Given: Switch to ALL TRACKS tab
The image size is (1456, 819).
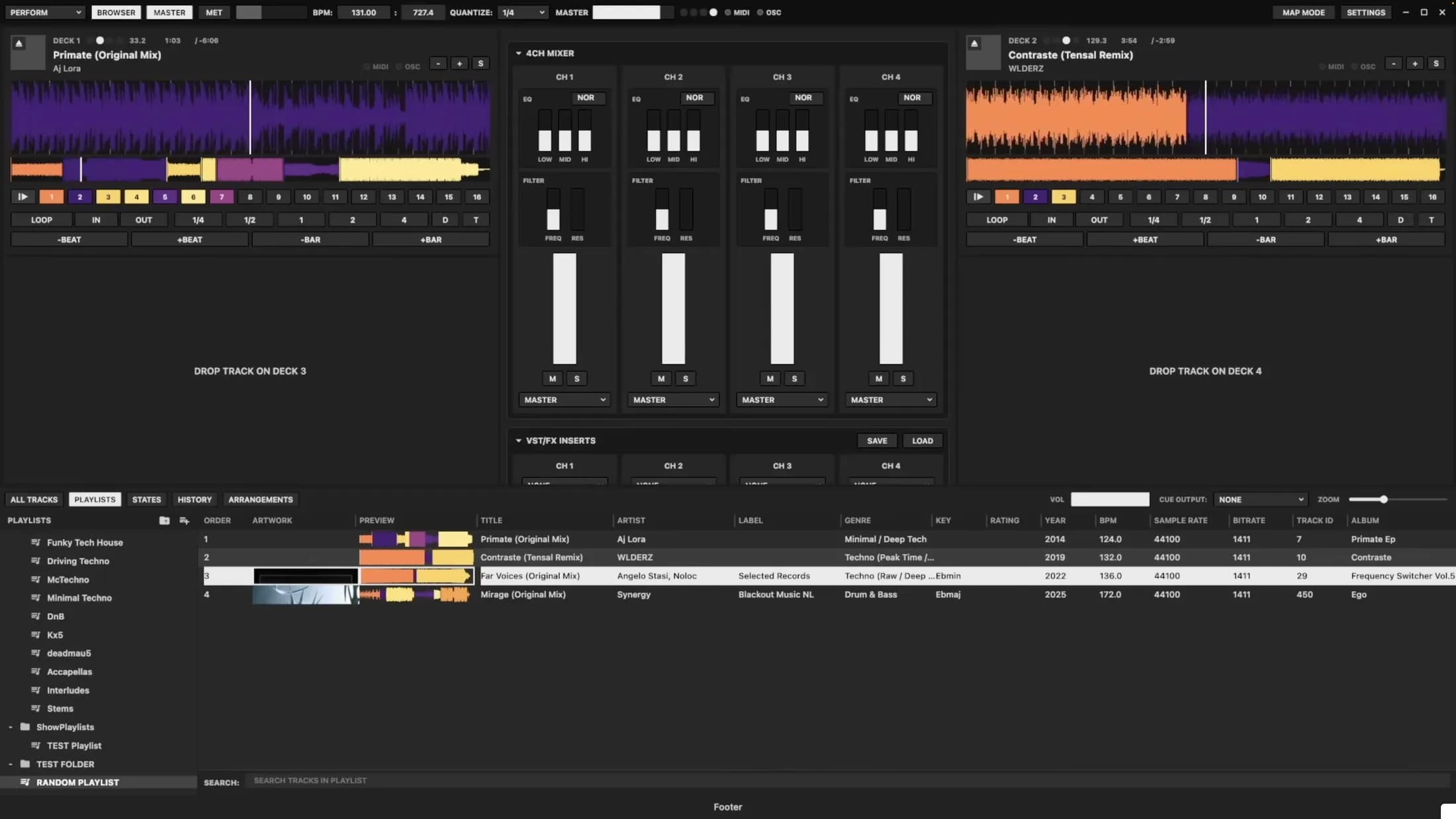Looking at the screenshot, I should pyautogui.click(x=34, y=499).
